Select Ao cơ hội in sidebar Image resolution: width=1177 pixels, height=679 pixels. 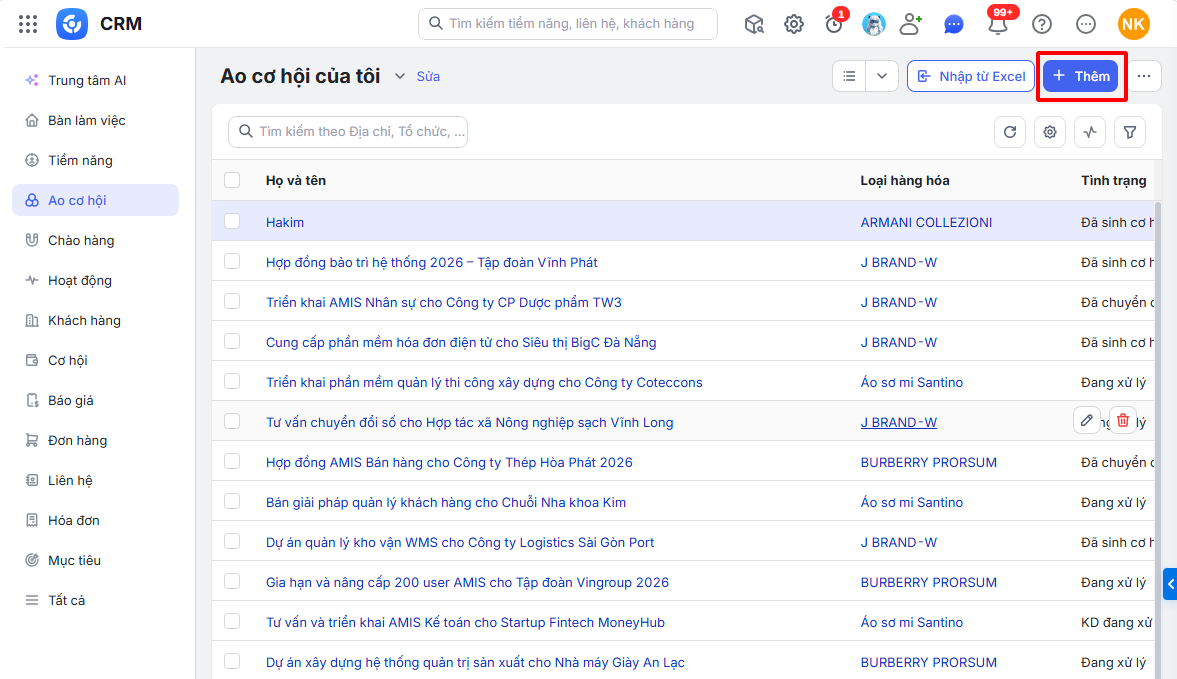(x=95, y=200)
